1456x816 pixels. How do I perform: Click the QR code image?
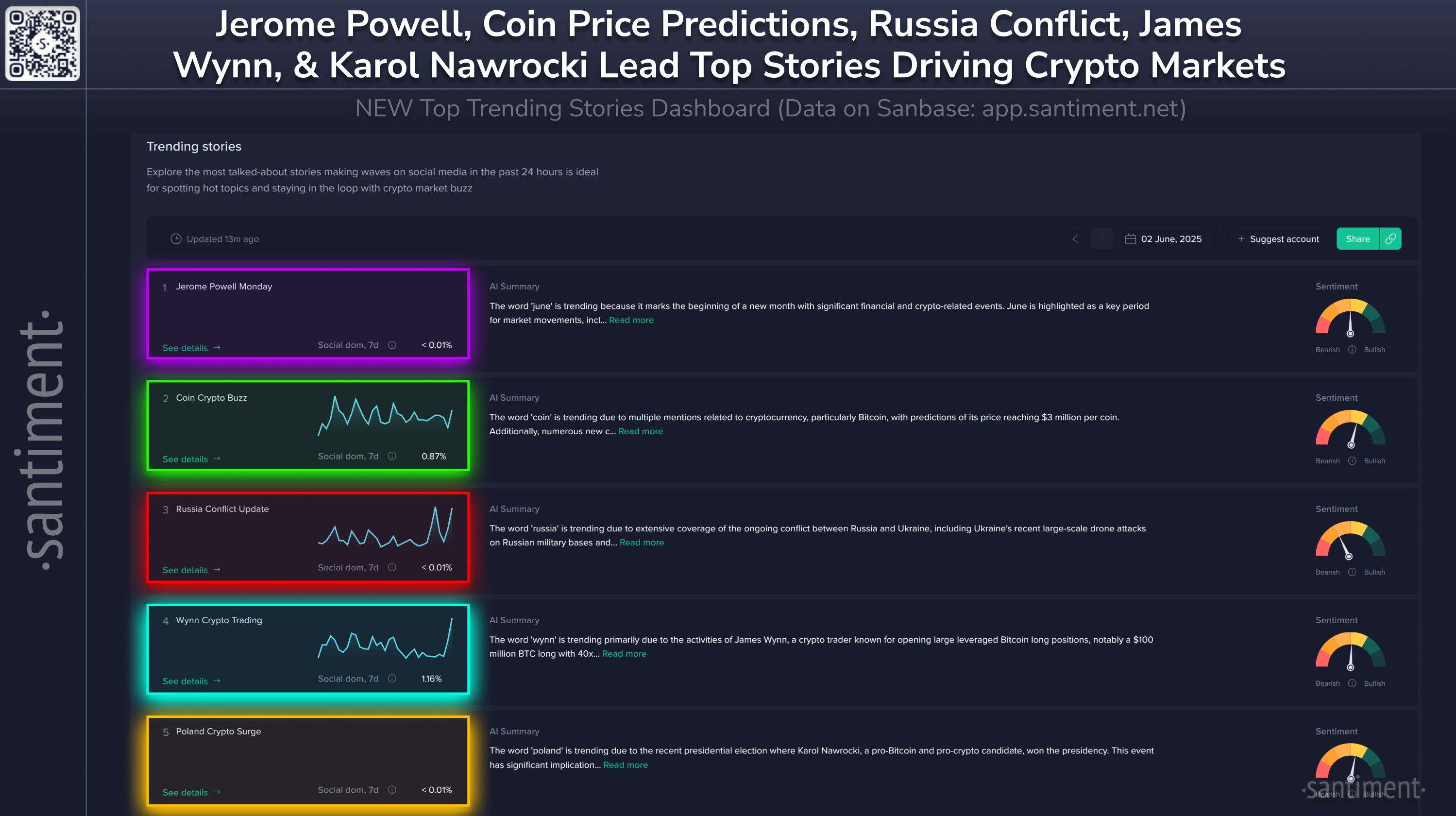42,44
